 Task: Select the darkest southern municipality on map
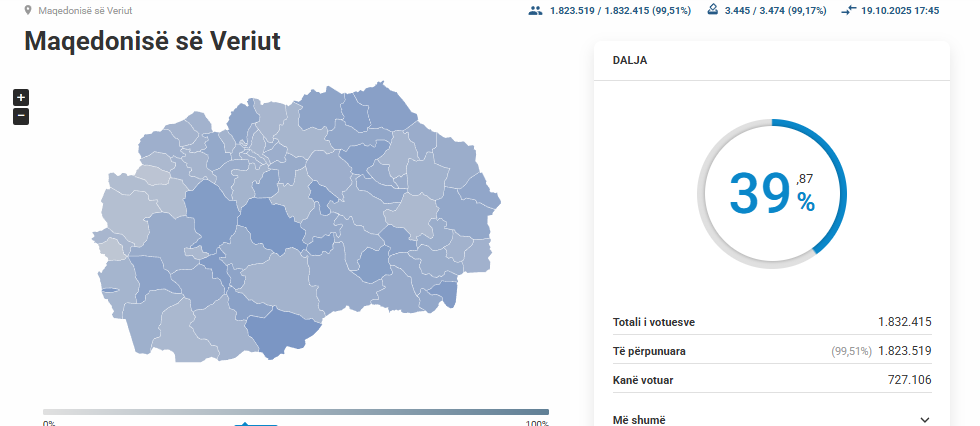[x=283, y=333]
